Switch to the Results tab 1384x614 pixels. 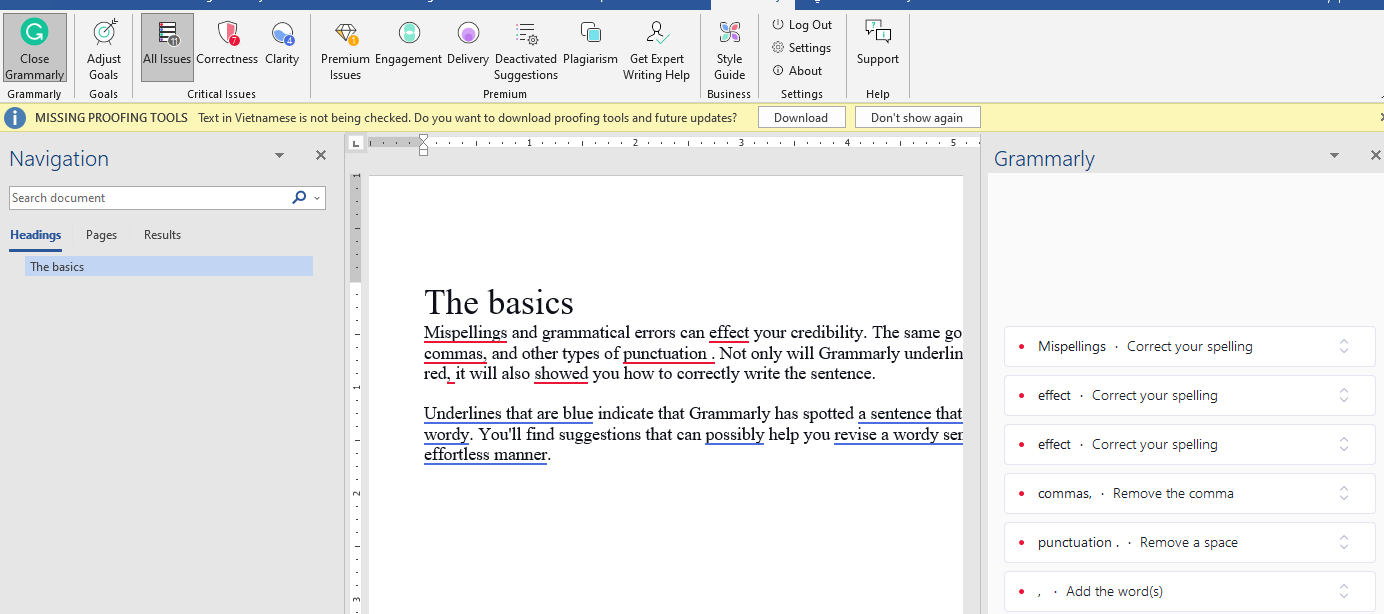[x=162, y=235]
